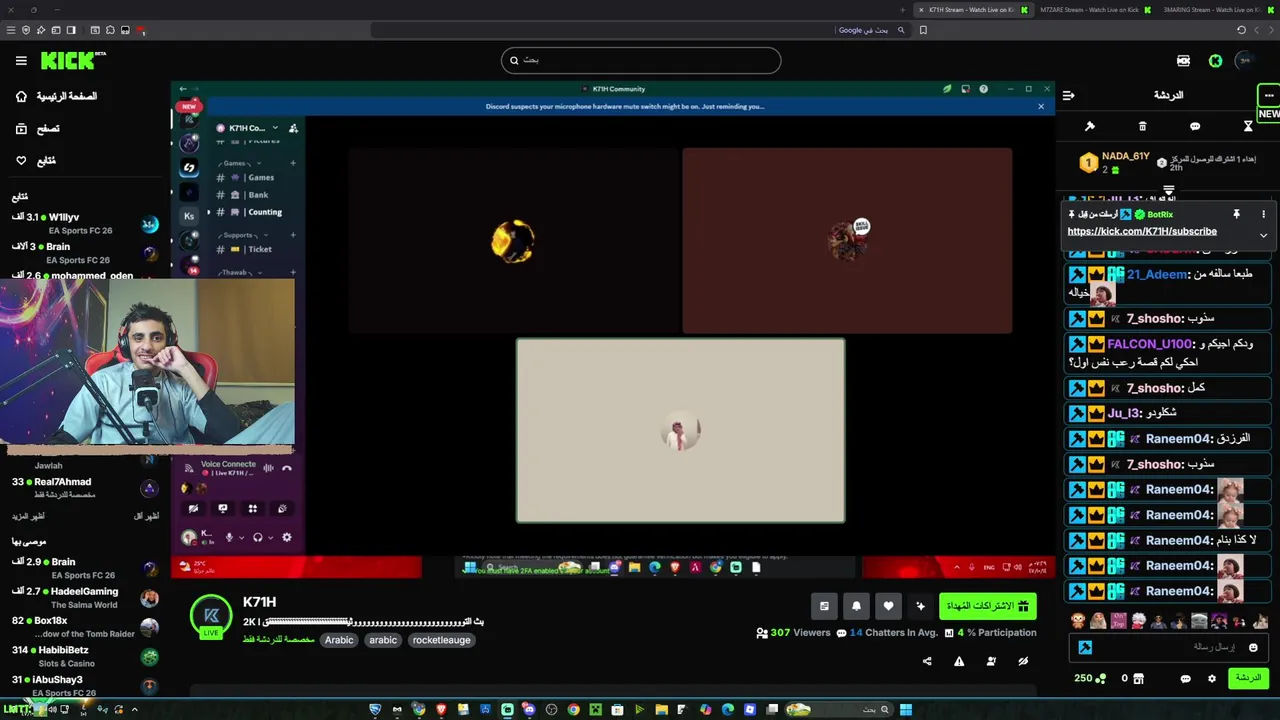Viewport: 1280px width, 720px height.
Task: Collapse the gift leaderboard arrow handle
Action: 1168,189
